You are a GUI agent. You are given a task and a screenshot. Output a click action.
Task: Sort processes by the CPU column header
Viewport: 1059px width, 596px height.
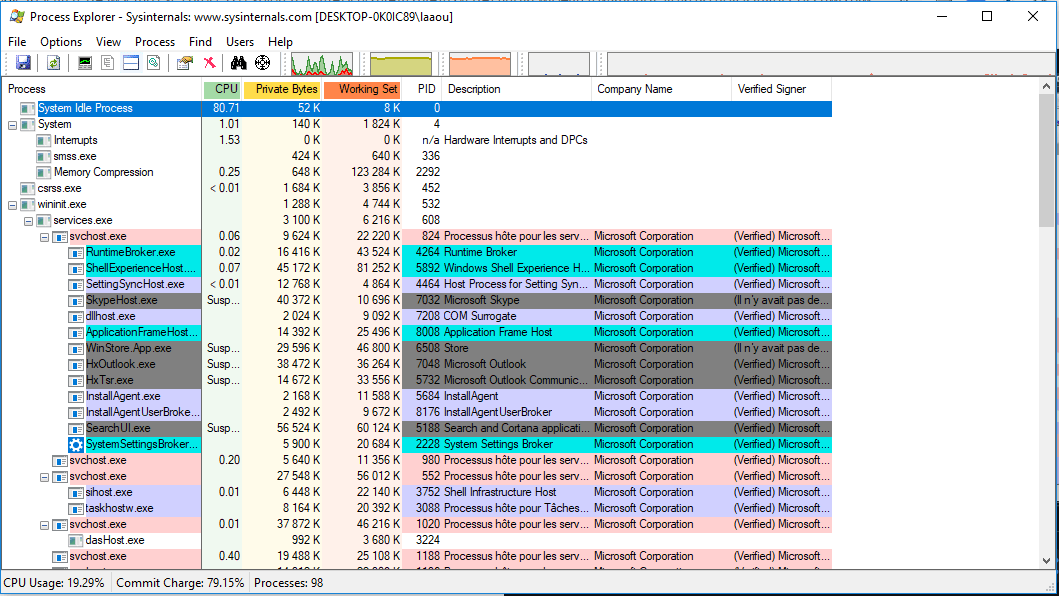coord(222,89)
